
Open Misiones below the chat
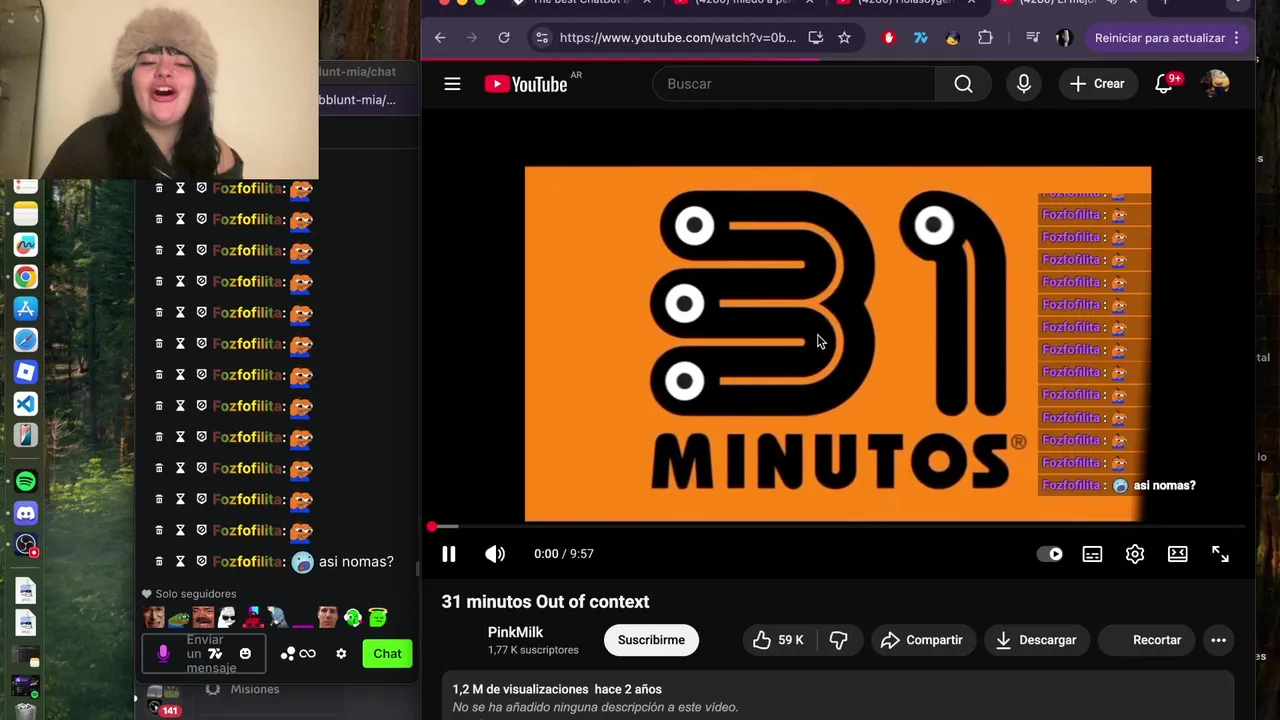coord(254,690)
